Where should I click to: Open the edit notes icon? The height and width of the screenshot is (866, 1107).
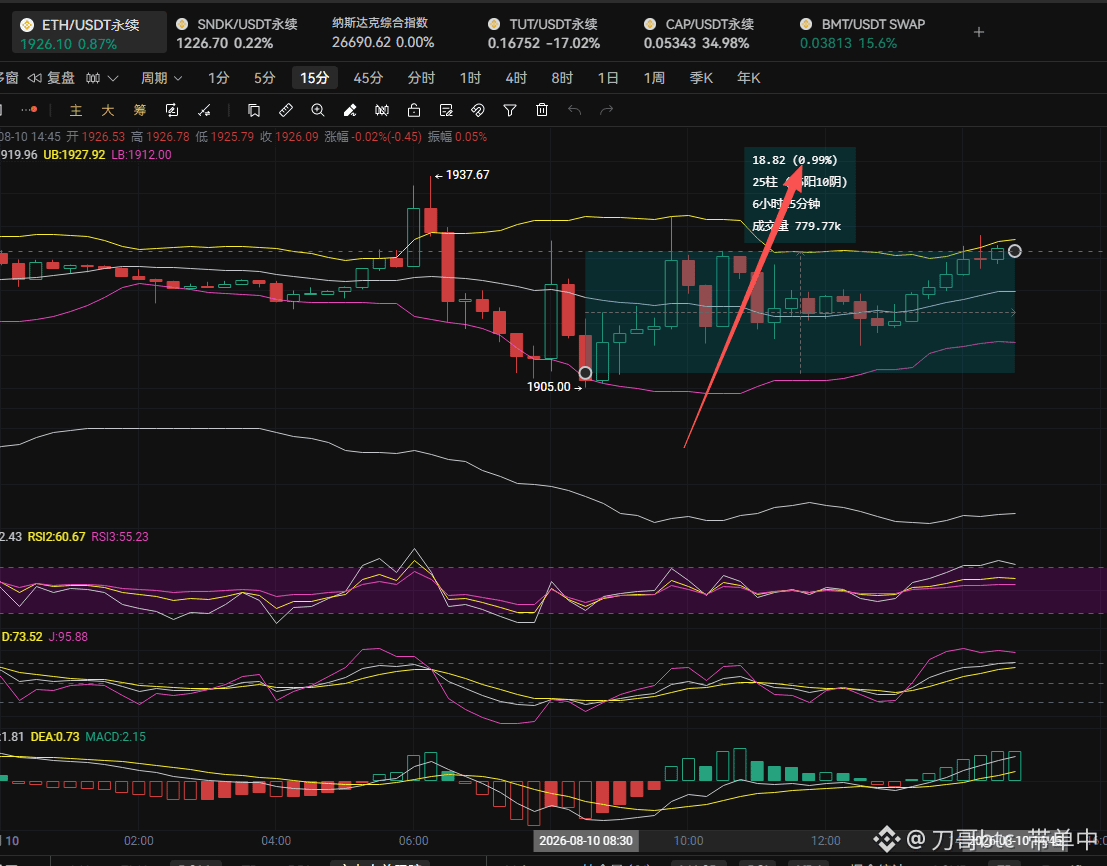[x=446, y=110]
